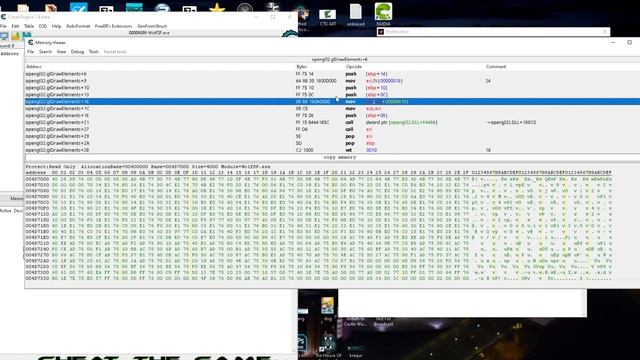Click the Comment column header in disassembler

pyautogui.click(x=496, y=67)
